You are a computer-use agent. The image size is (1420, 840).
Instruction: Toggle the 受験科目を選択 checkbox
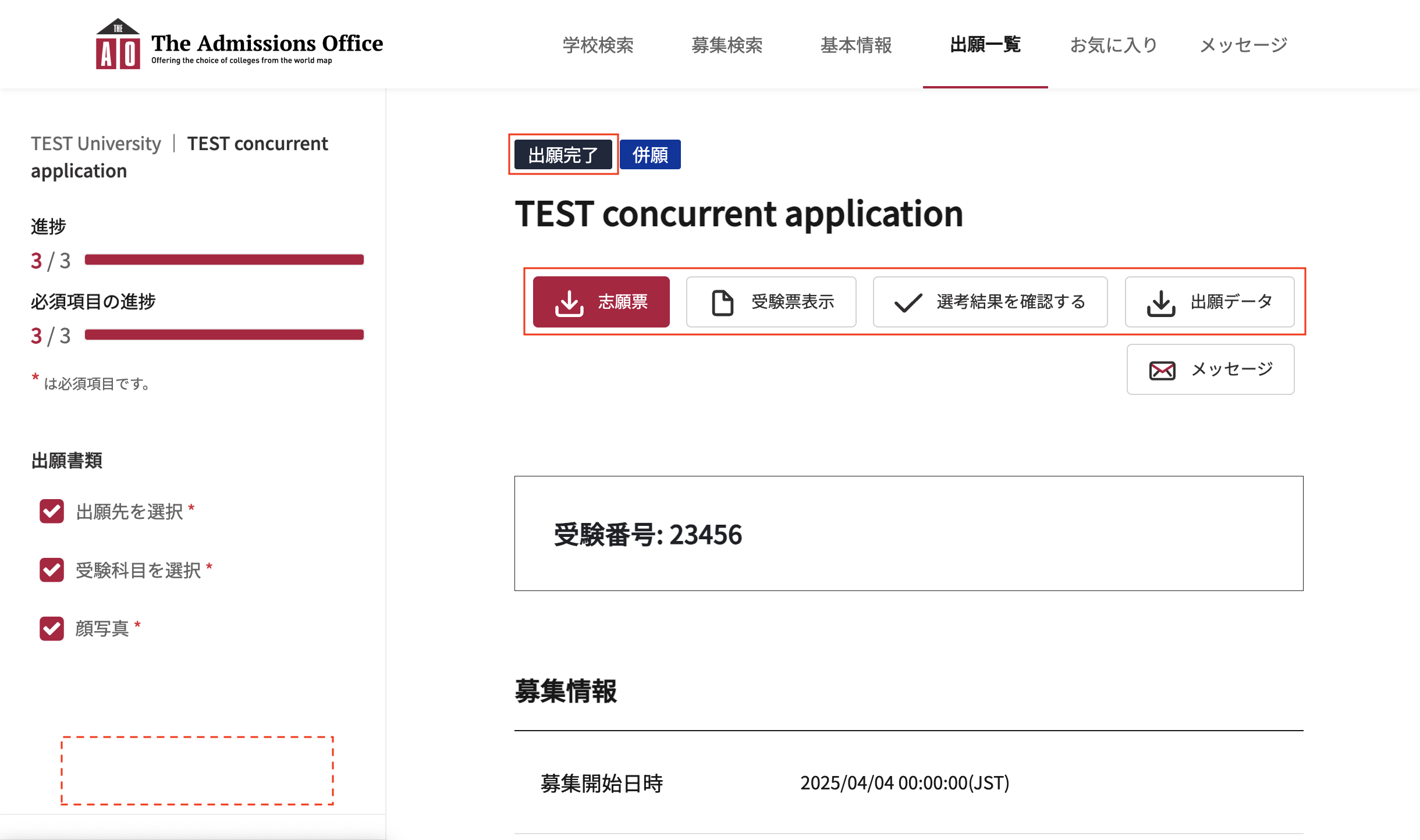click(x=52, y=570)
